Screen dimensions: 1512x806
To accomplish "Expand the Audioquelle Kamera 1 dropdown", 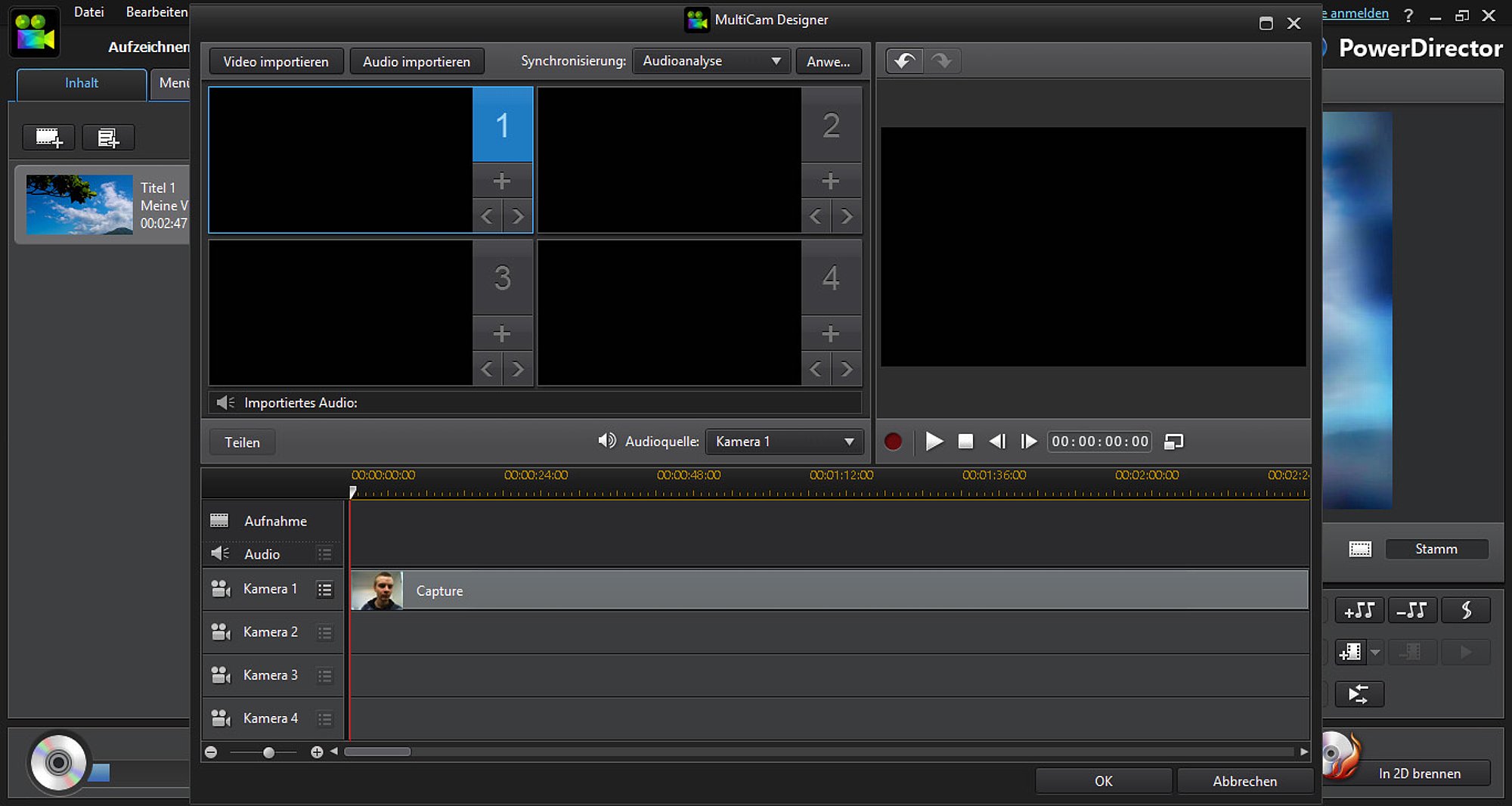I will (x=784, y=442).
